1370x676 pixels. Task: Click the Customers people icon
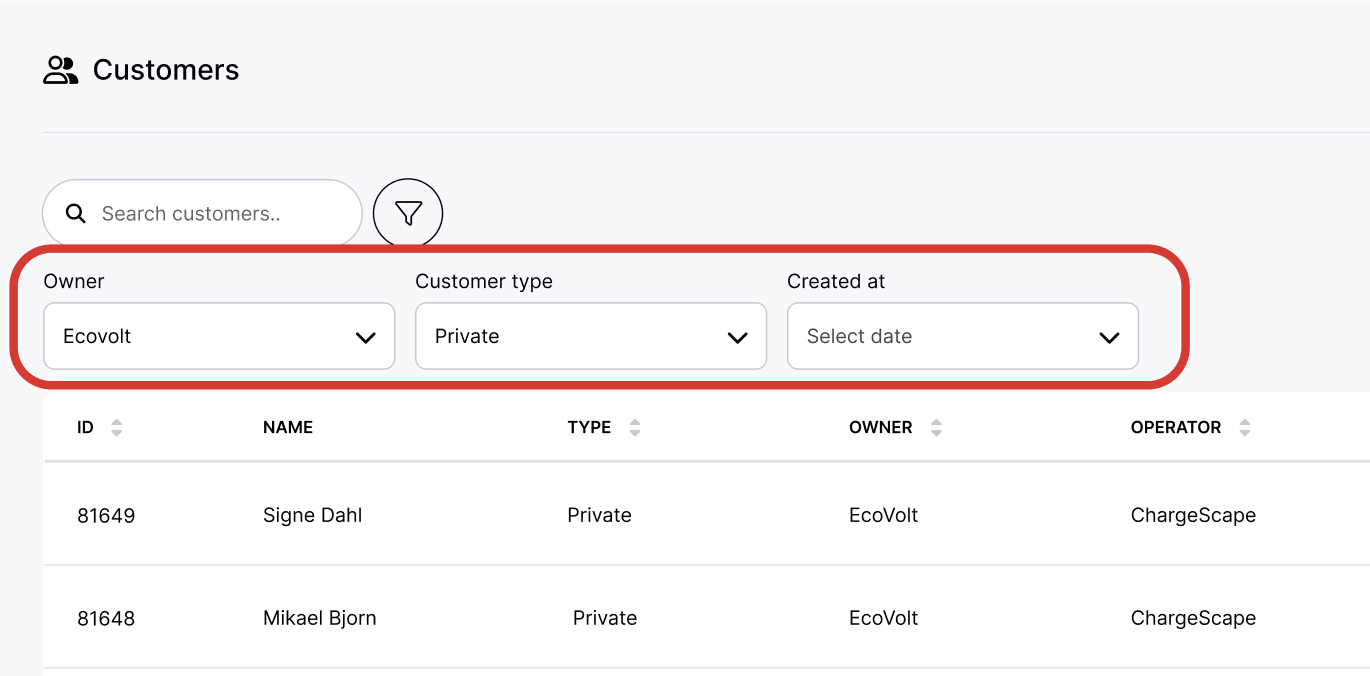(61, 70)
